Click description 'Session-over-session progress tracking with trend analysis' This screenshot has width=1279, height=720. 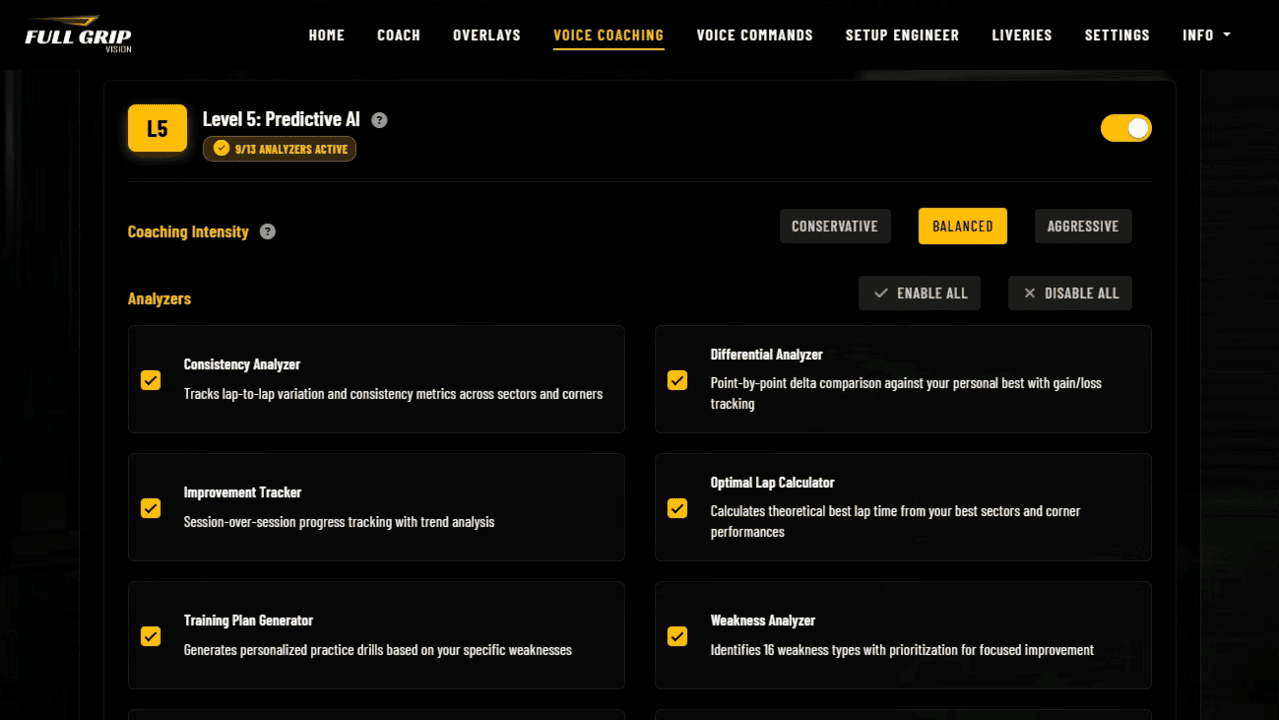tap(339, 522)
